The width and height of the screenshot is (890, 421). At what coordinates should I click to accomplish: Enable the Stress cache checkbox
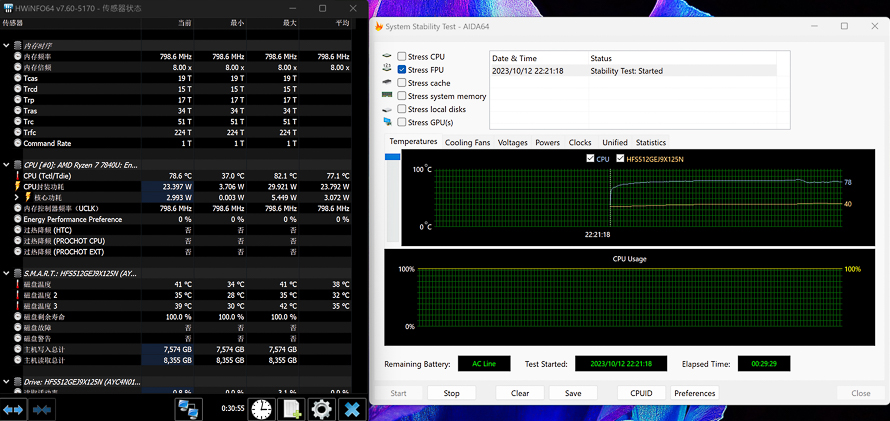click(402, 83)
